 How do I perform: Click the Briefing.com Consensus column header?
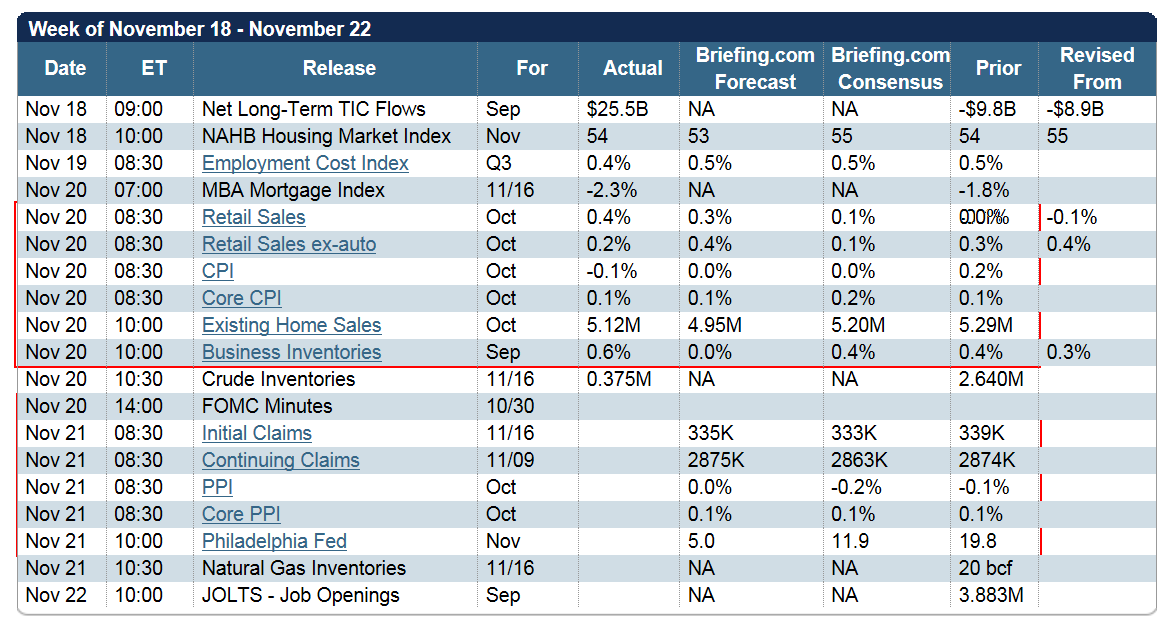(890, 68)
